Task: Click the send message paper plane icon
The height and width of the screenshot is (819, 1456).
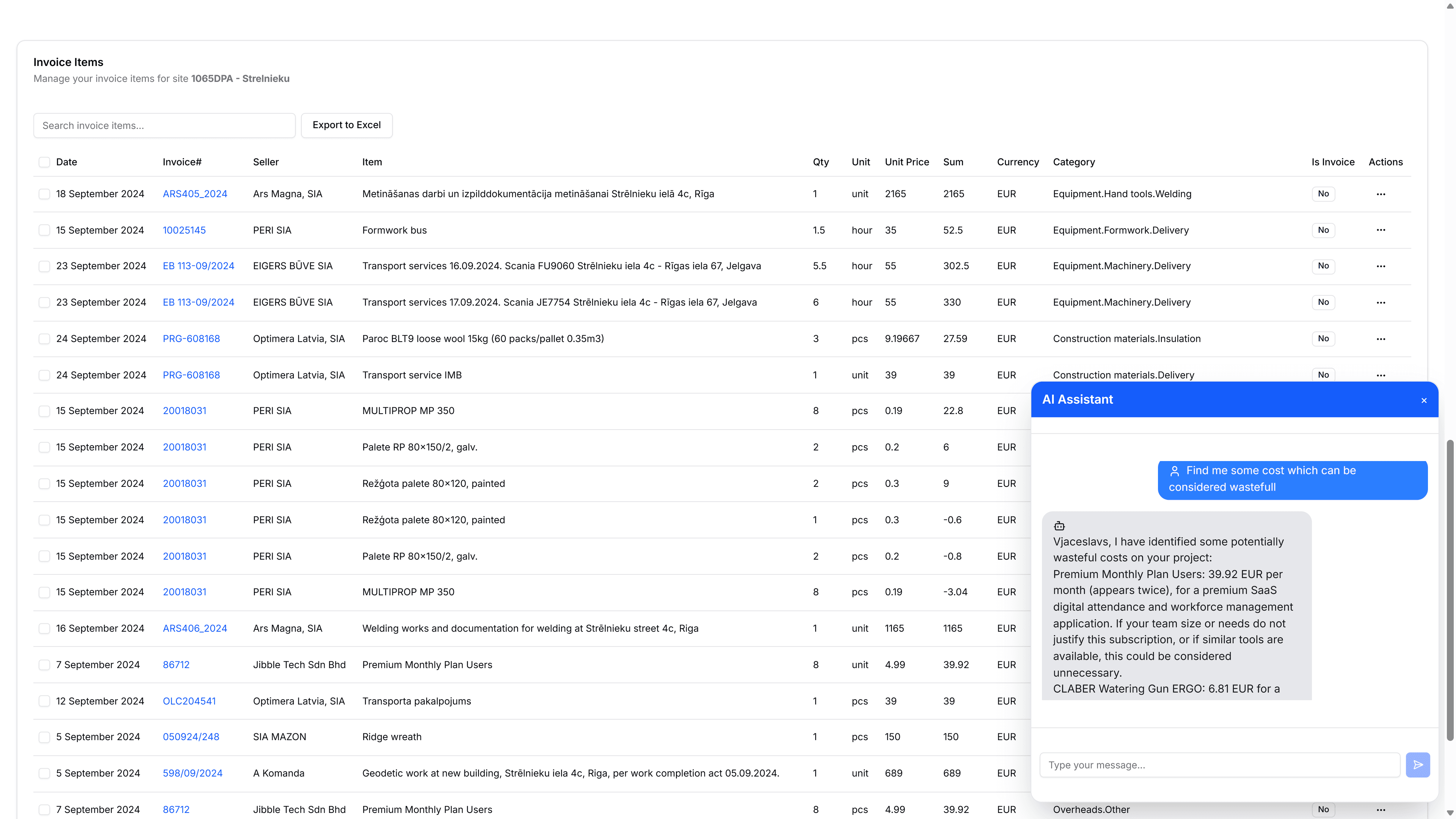Action: tap(1418, 765)
